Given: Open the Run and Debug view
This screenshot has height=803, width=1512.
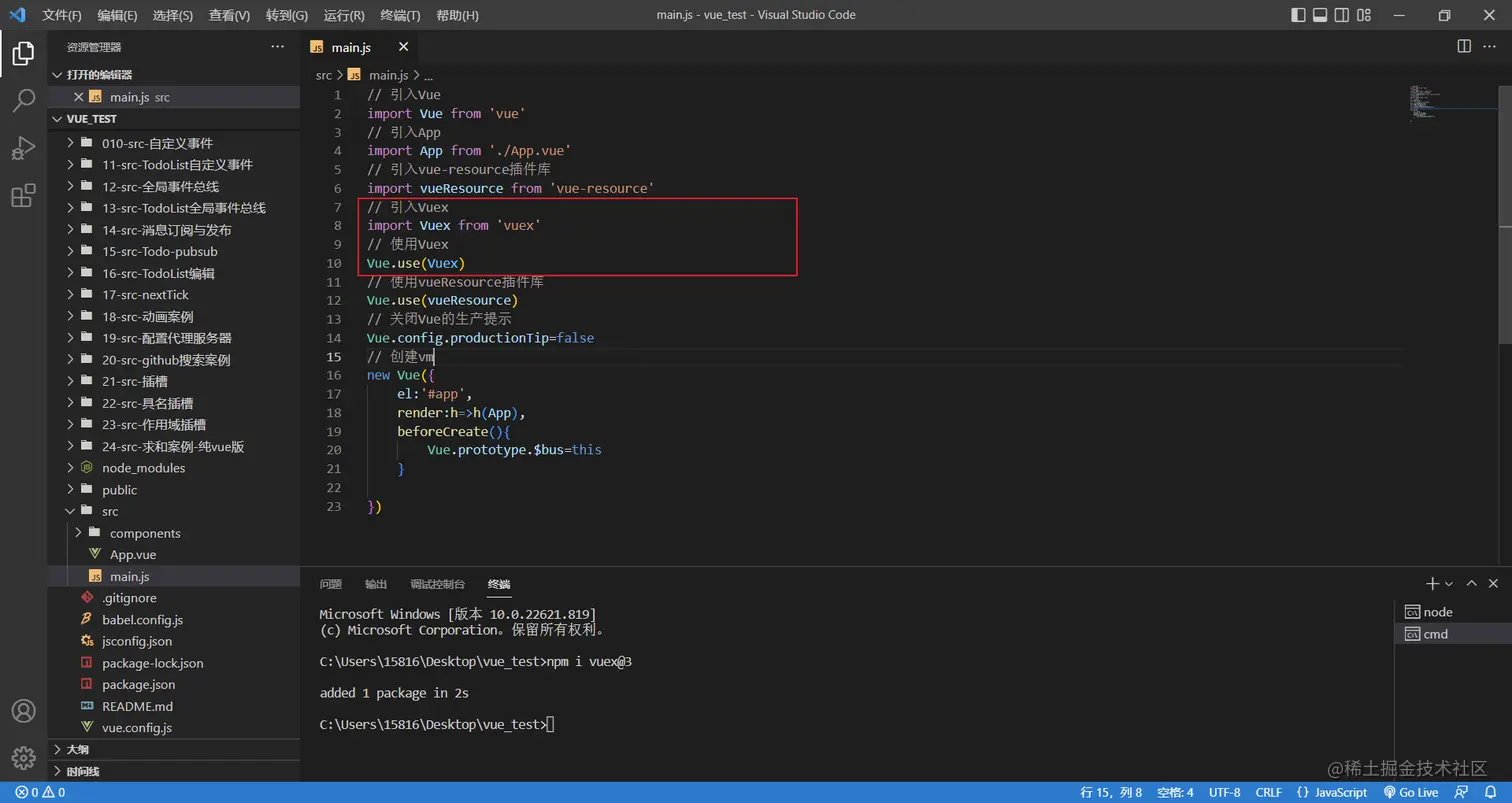Looking at the screenshot, I should coord(23,148).
